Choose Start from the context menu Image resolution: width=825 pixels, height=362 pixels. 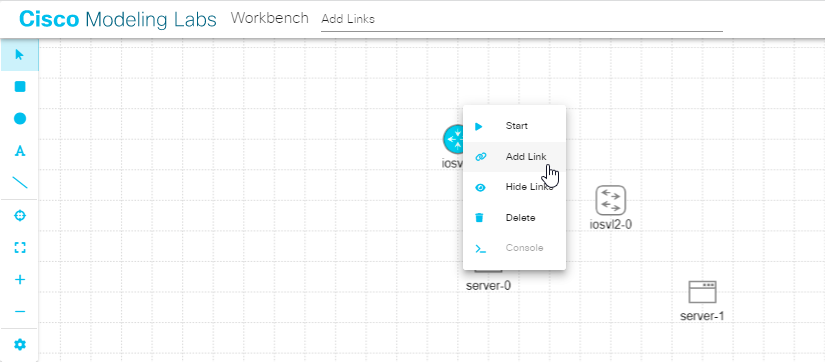[x=515, y=126]
